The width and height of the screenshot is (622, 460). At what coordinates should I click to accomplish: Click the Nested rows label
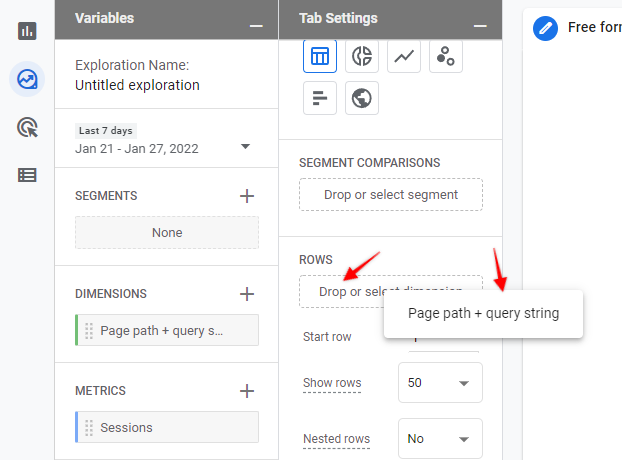click(x=336, y=439)
